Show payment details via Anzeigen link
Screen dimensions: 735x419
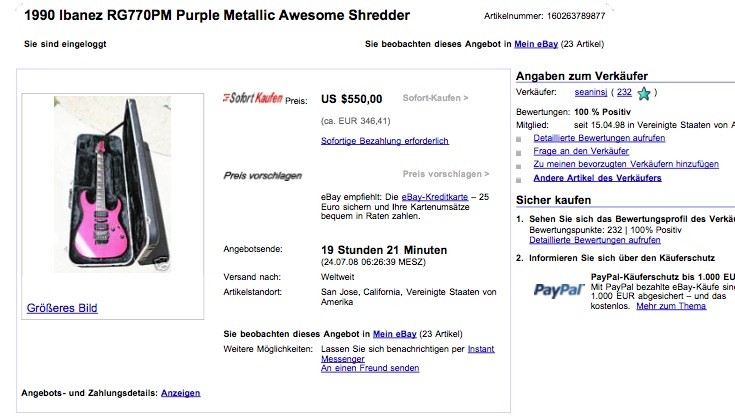(x=180, y=393)
